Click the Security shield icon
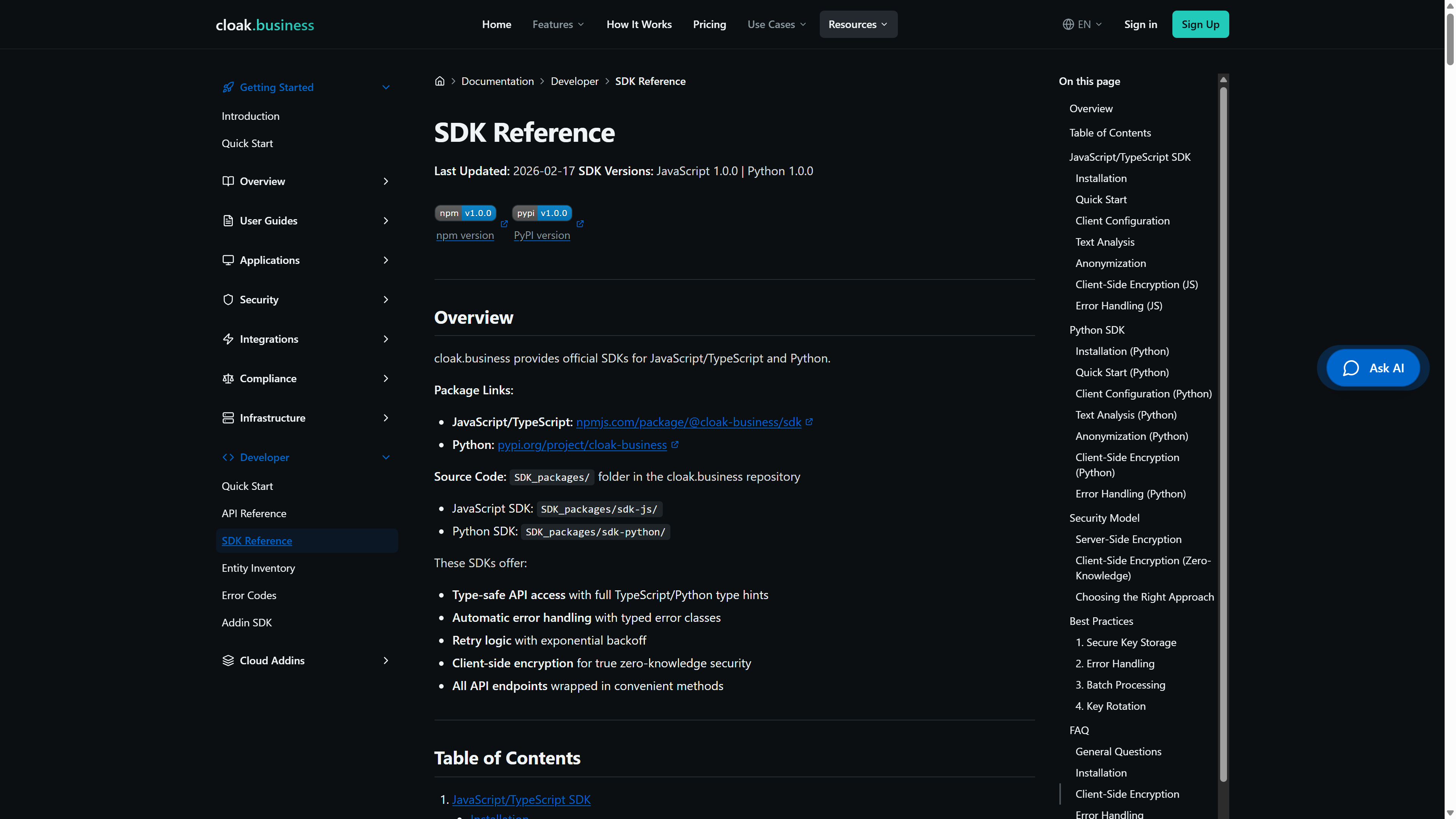This screenshot has height=819, width=1456. pyautogui.click(x=228, y=300)
